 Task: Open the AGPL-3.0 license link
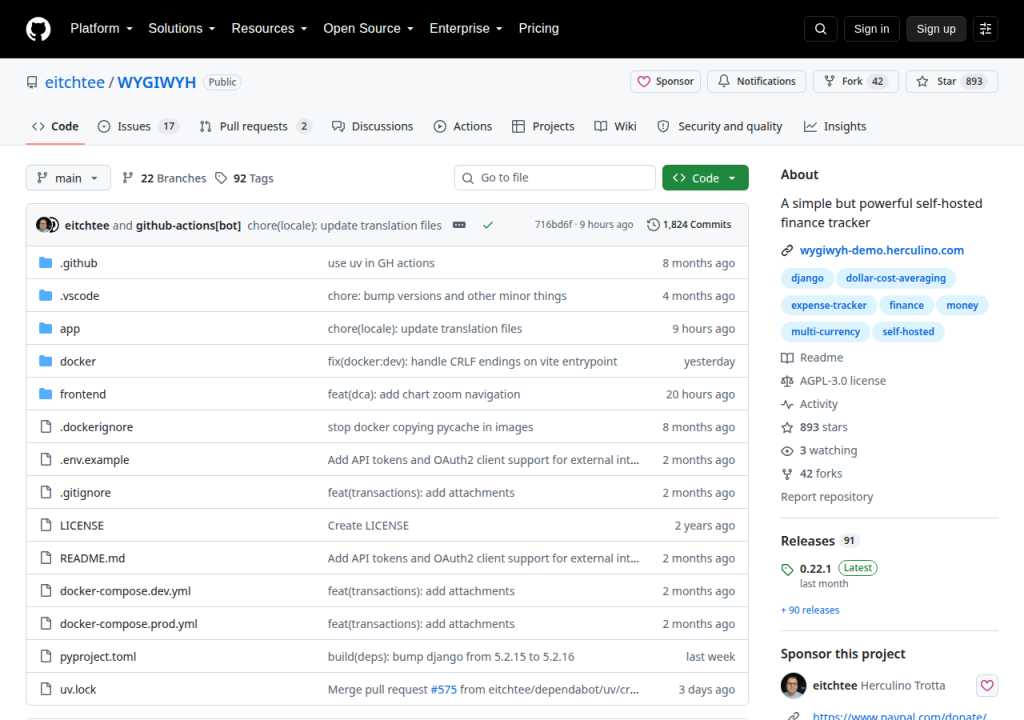(843, 381)
